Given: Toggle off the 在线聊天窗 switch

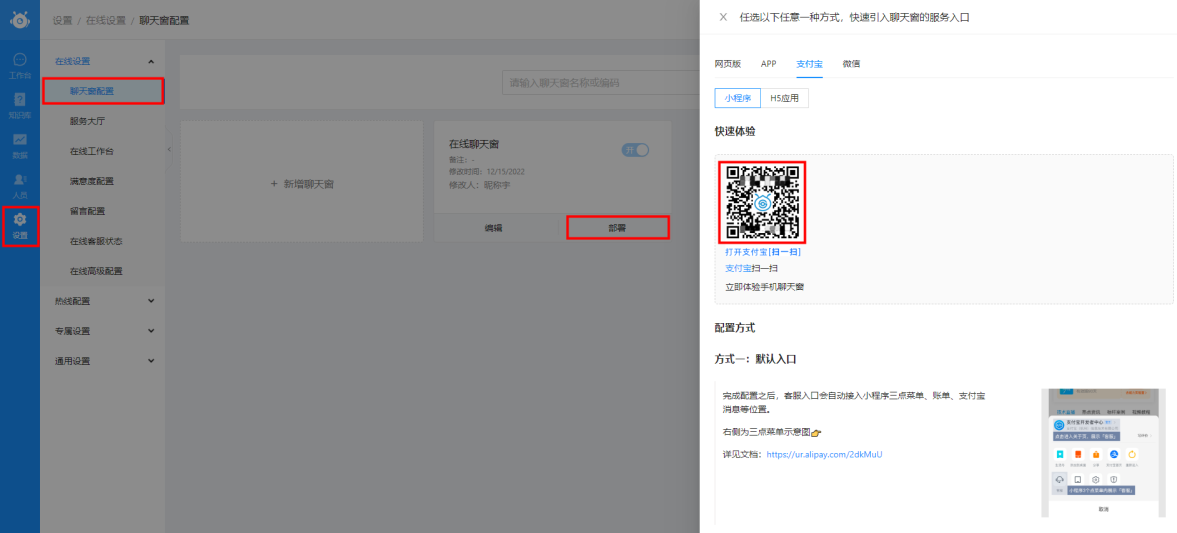Looking at the screenshot, I should [635, 150].
